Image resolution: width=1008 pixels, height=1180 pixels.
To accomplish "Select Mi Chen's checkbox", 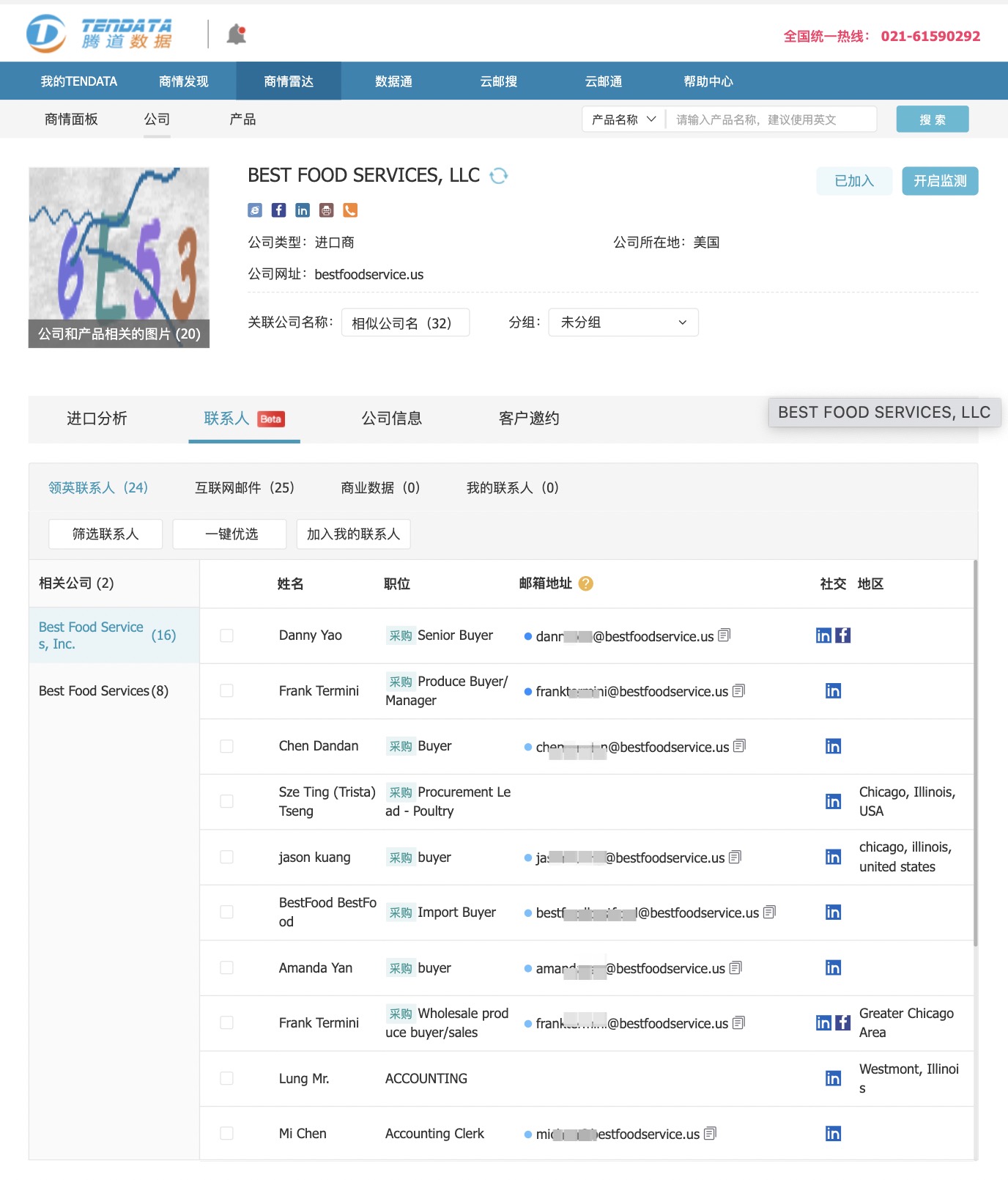I will pyautogui.click(x=227, y=1134).
